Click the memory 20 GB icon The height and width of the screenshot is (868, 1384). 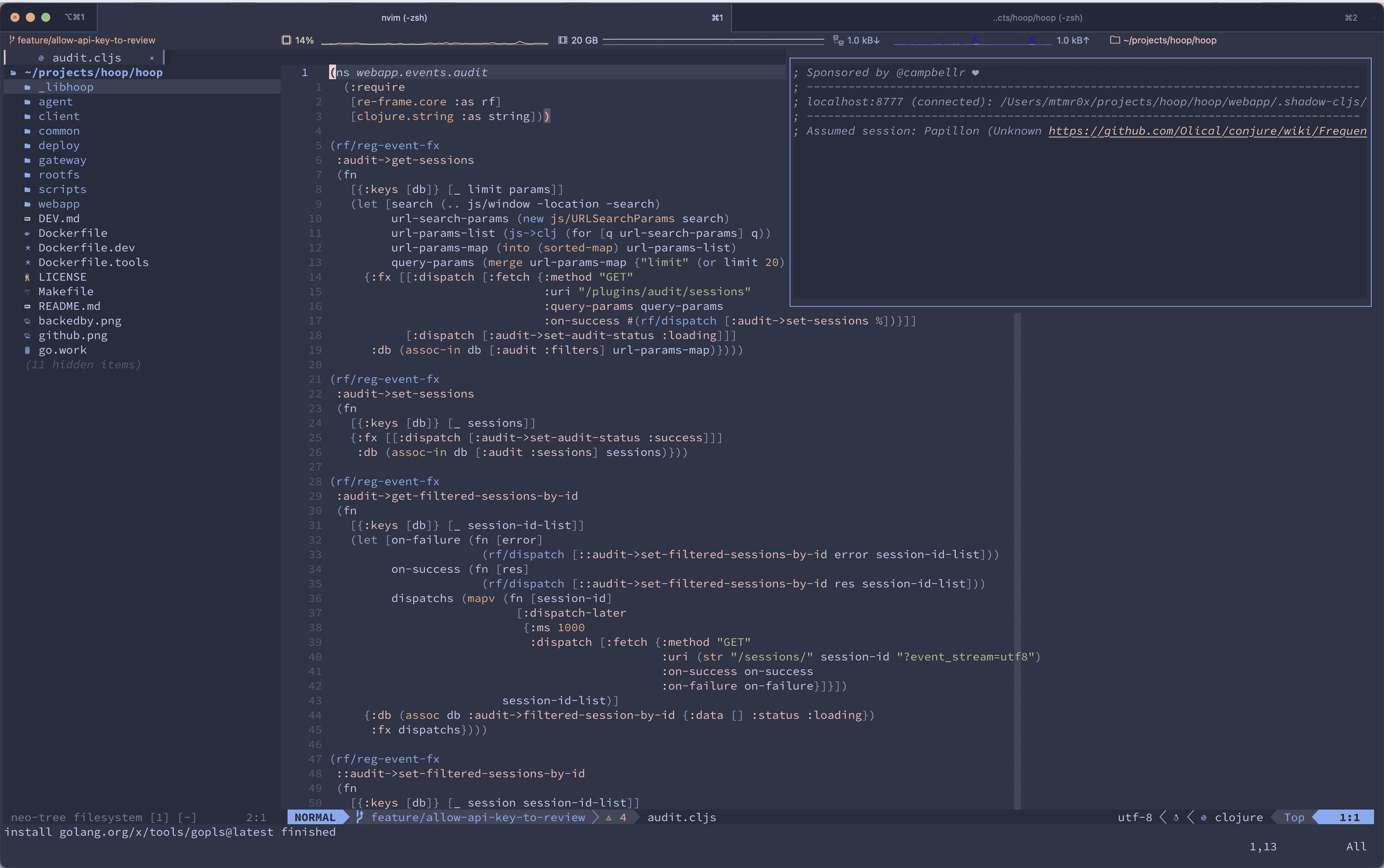pyautogui.click(x=562, y=40)
